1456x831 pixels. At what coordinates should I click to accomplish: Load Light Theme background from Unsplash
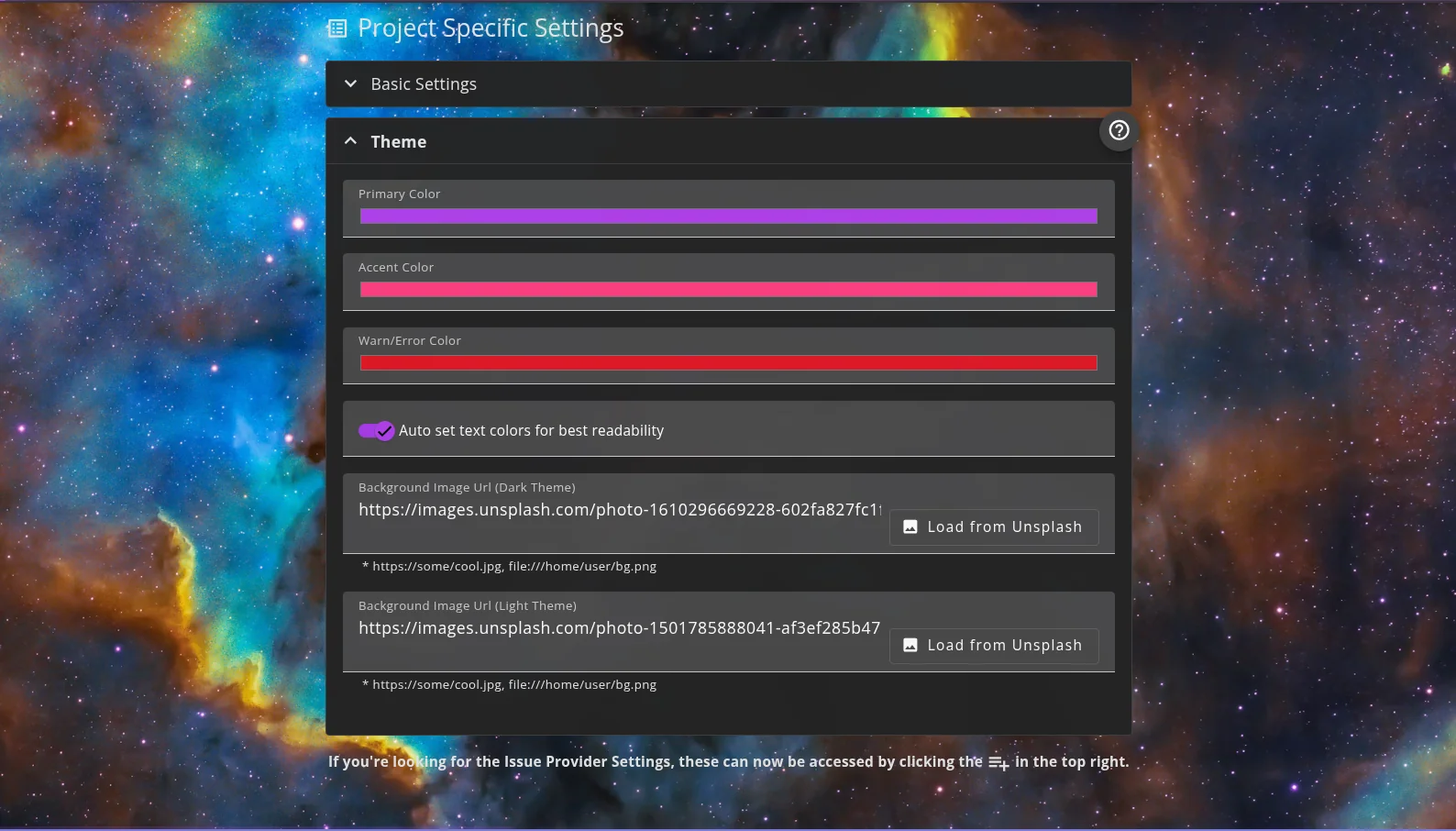[x=994, y=646]
